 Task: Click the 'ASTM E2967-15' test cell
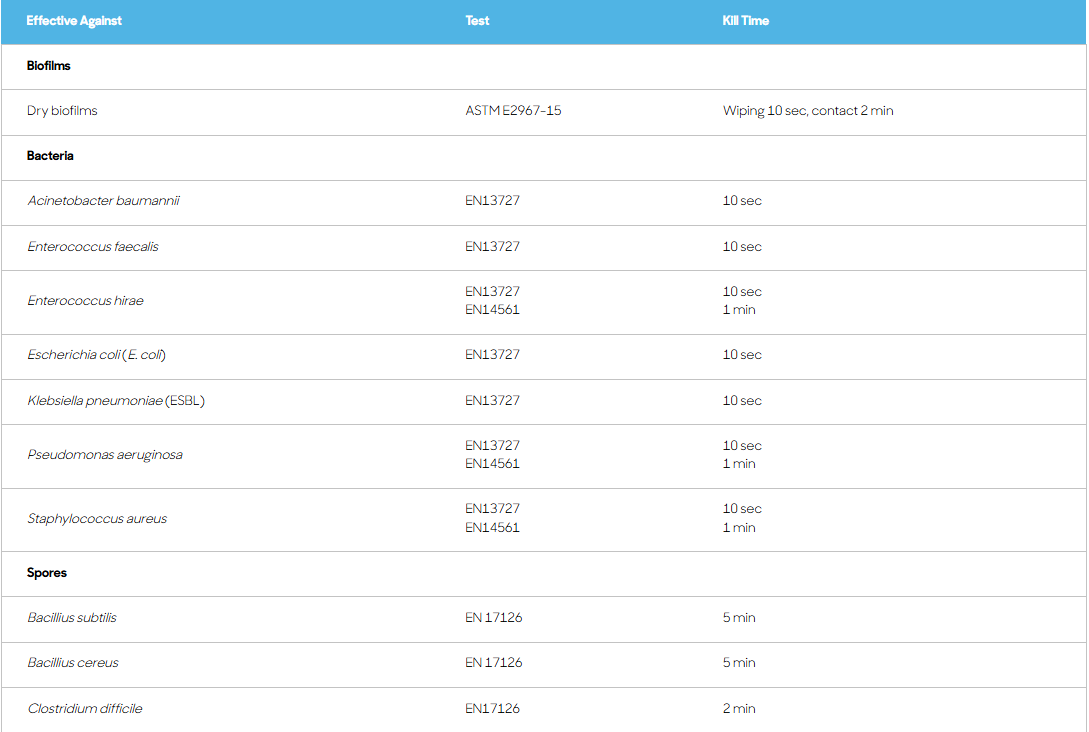(x=513, y=111)
